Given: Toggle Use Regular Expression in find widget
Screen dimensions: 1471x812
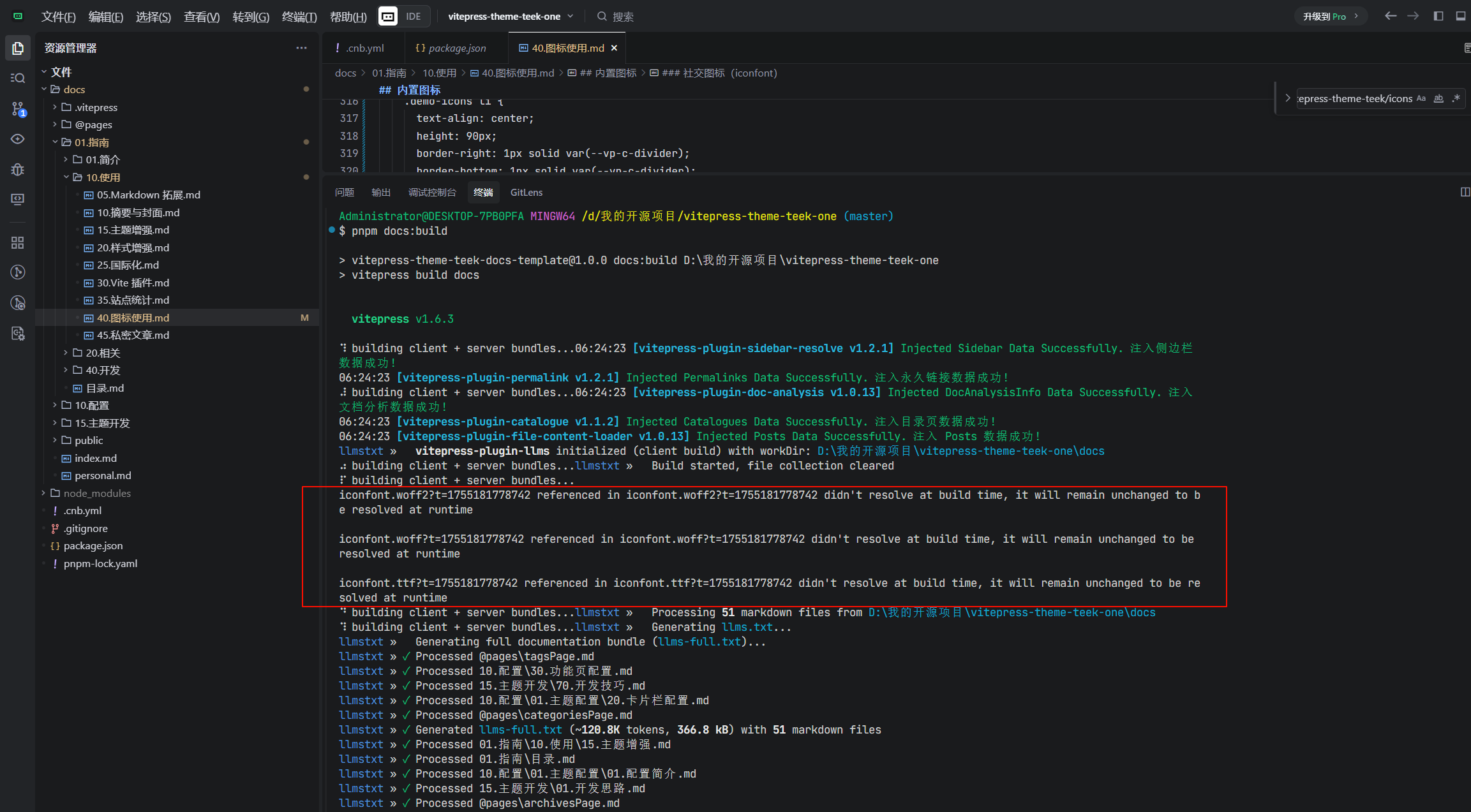Looking at the screenshot, I should [x=1456, y=98].
